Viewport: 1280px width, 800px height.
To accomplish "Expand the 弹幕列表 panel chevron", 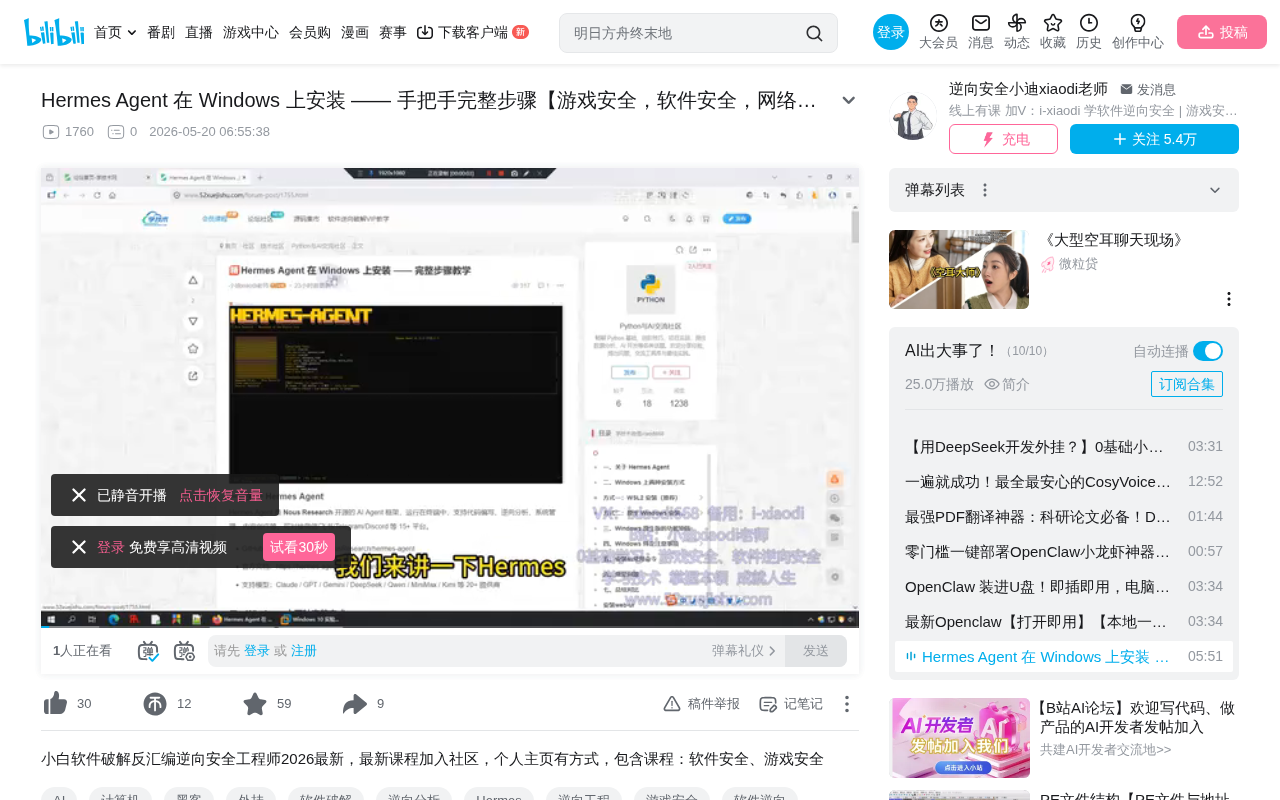I will coord(1215,190).
